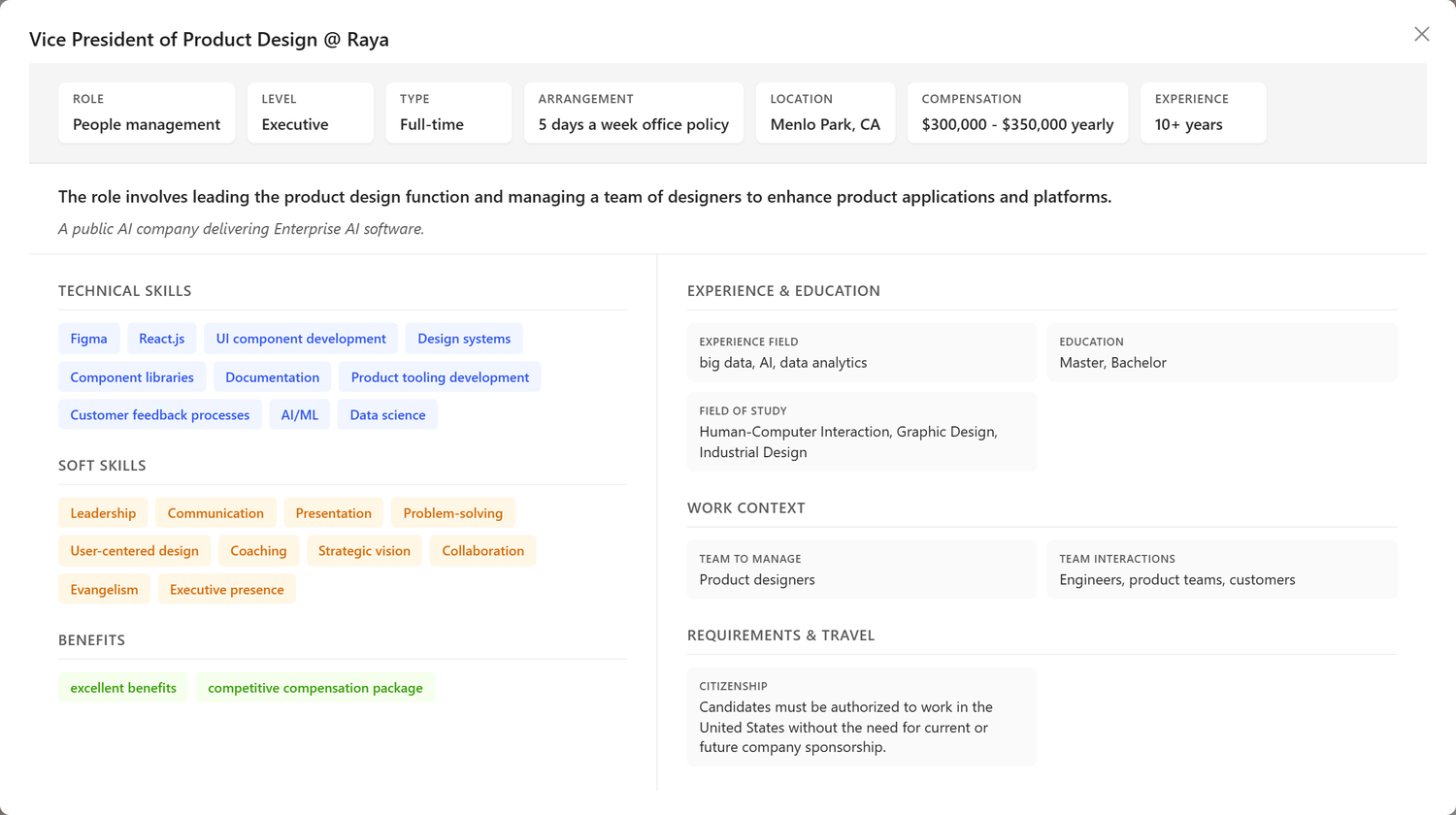This screenshot has width=1456, height=815.
Task: Click the excellent benefits tag
Action: (123, 688)
